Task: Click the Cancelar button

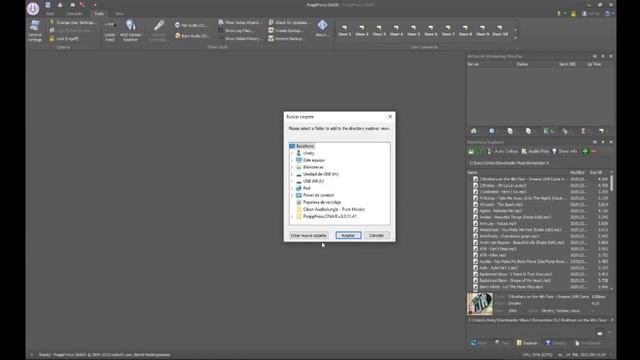Action: 376,236
